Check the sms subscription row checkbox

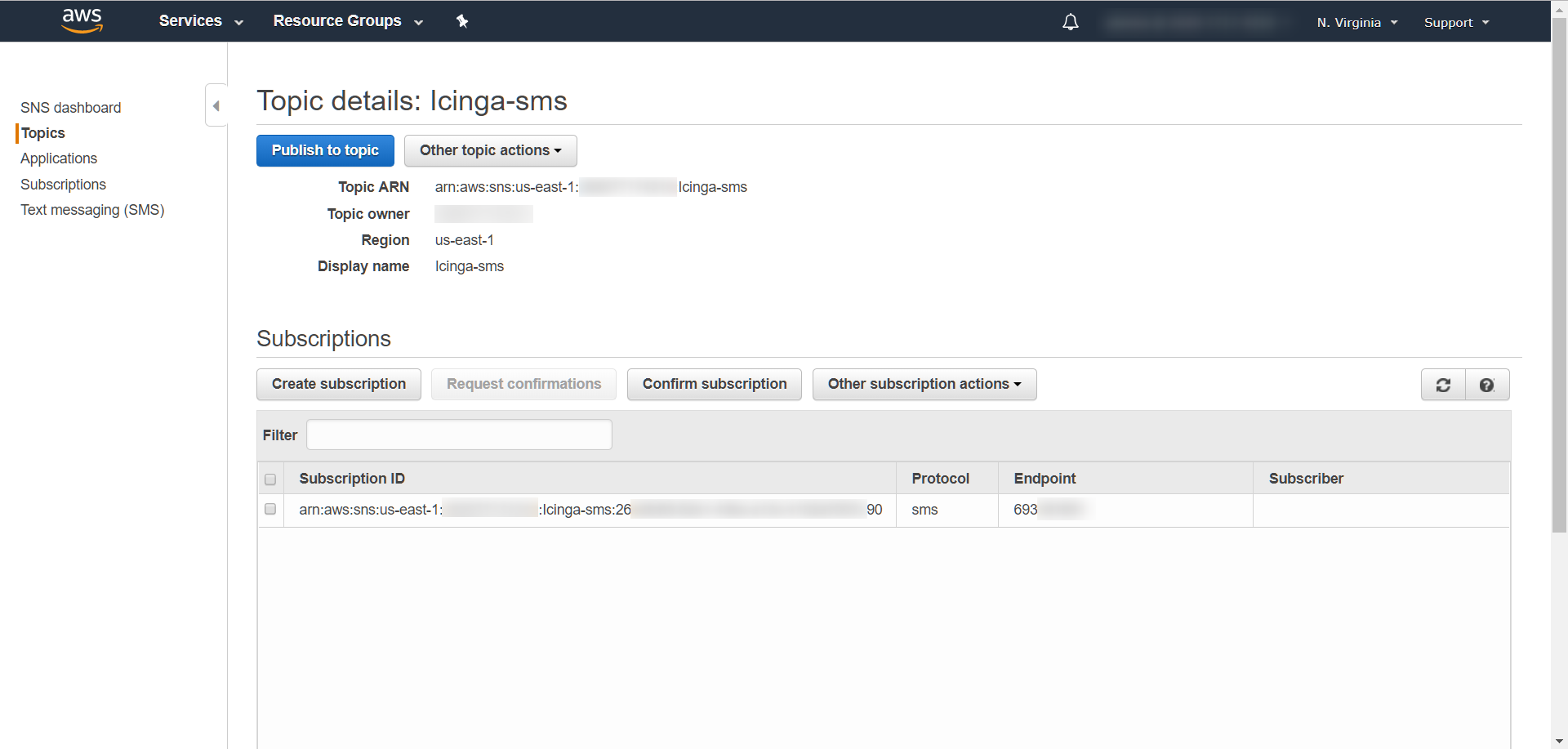point(270,509)
